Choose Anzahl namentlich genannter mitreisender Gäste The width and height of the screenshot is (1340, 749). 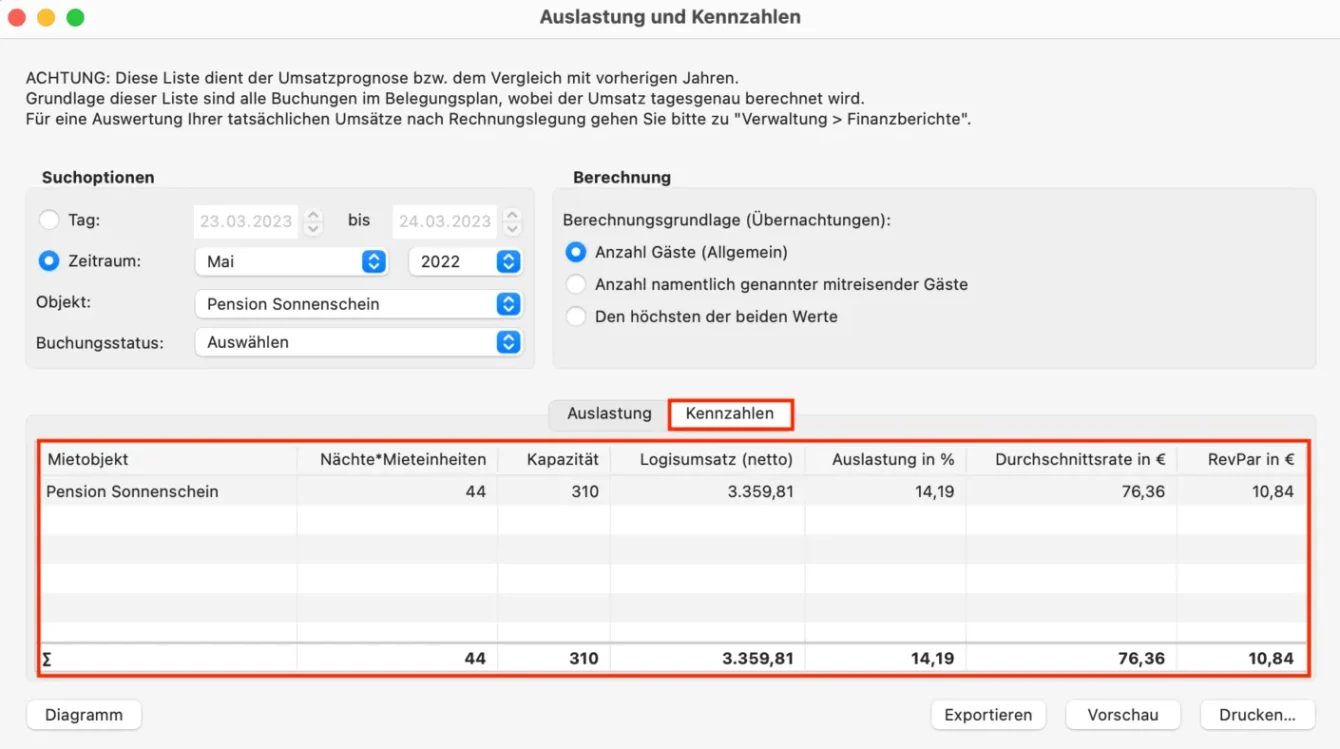point(575,284)
